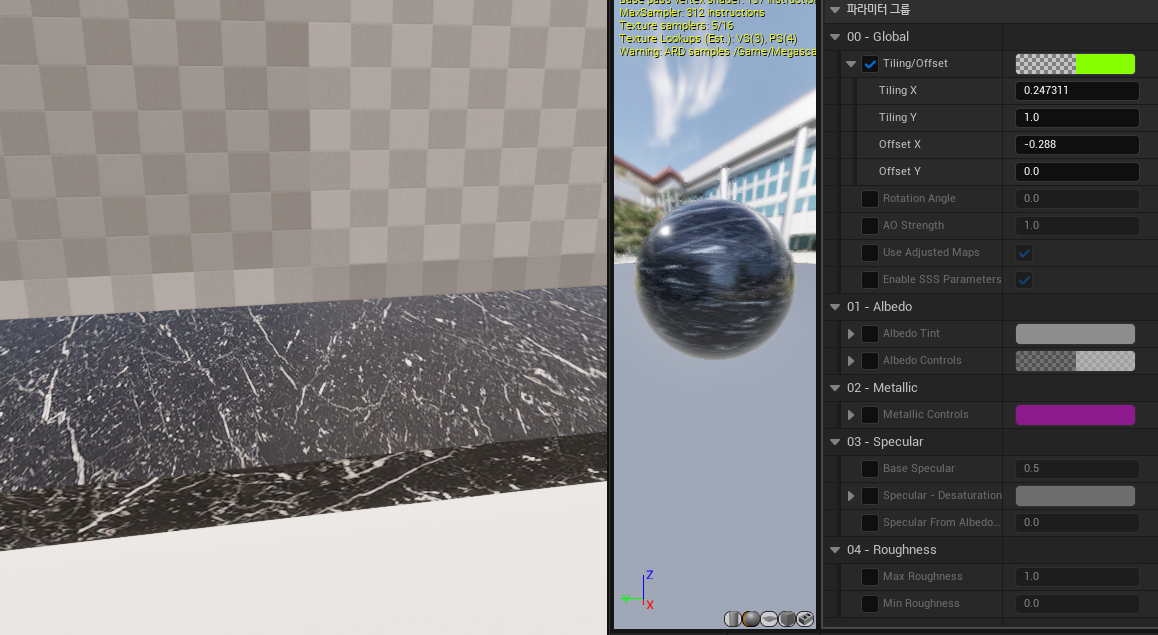
Task: Click the 'Max Roughness' parameter label
Action: 922,577
